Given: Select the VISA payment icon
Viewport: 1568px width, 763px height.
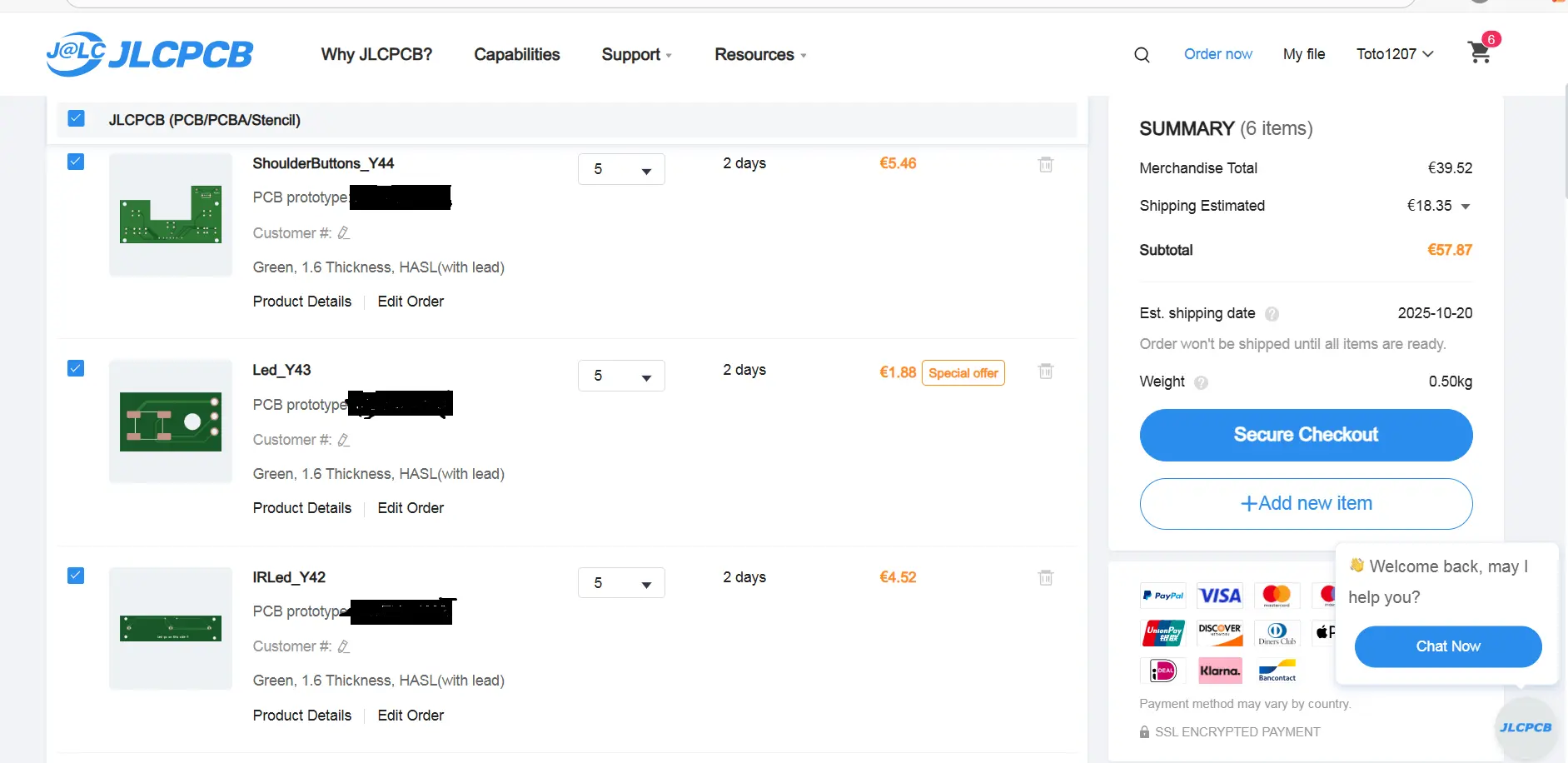Looking at the screenshot, I should (1220, 596).
